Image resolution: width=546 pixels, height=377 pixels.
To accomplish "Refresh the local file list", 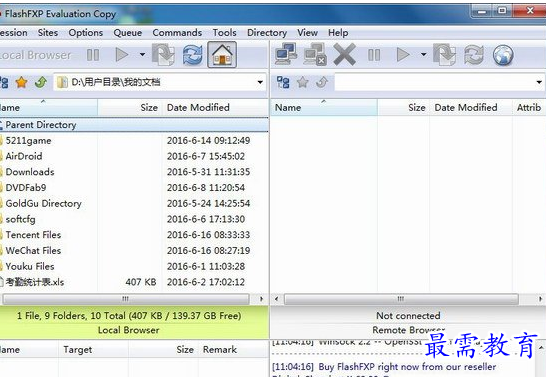I will [193, 55].
